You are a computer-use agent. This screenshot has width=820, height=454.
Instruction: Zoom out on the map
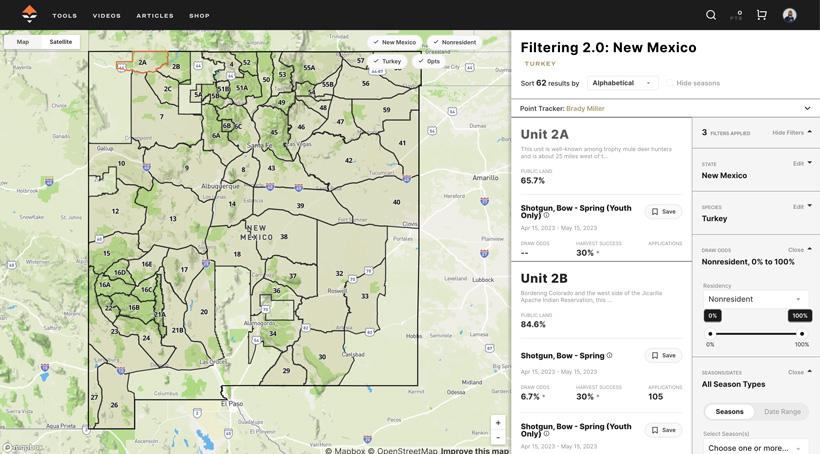pyautogui.click(x=498, y=437)
